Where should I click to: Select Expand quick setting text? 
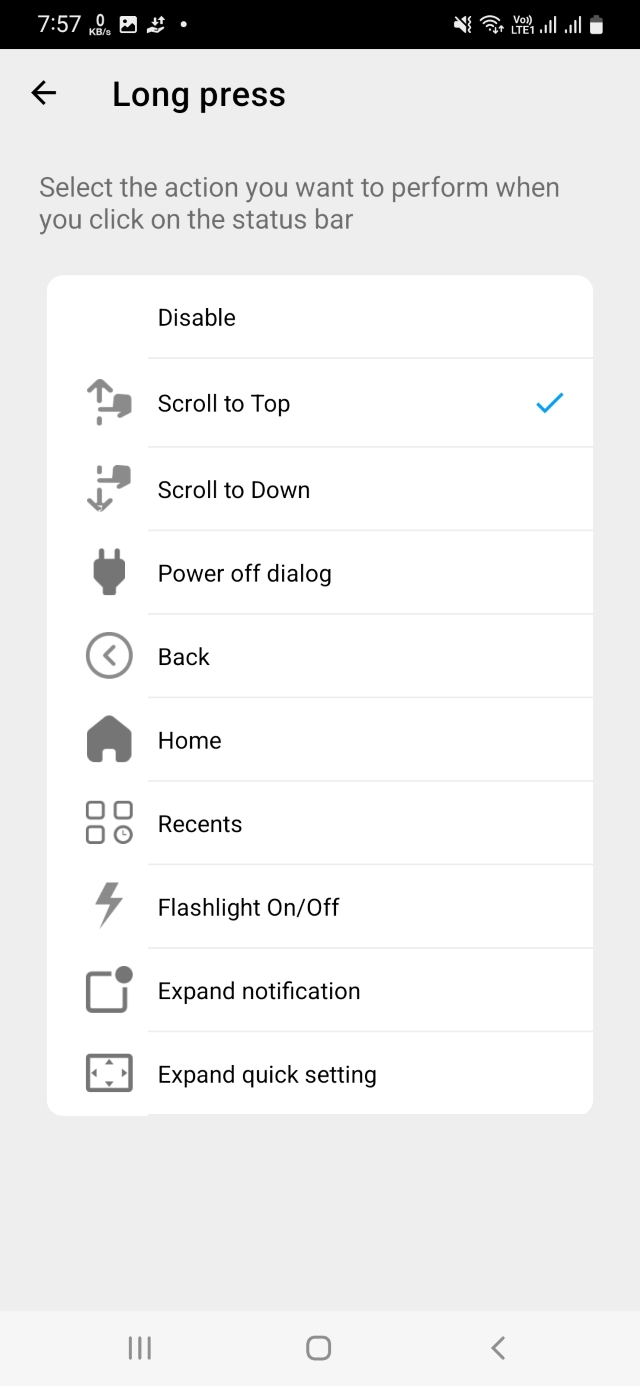point(267,1075)
